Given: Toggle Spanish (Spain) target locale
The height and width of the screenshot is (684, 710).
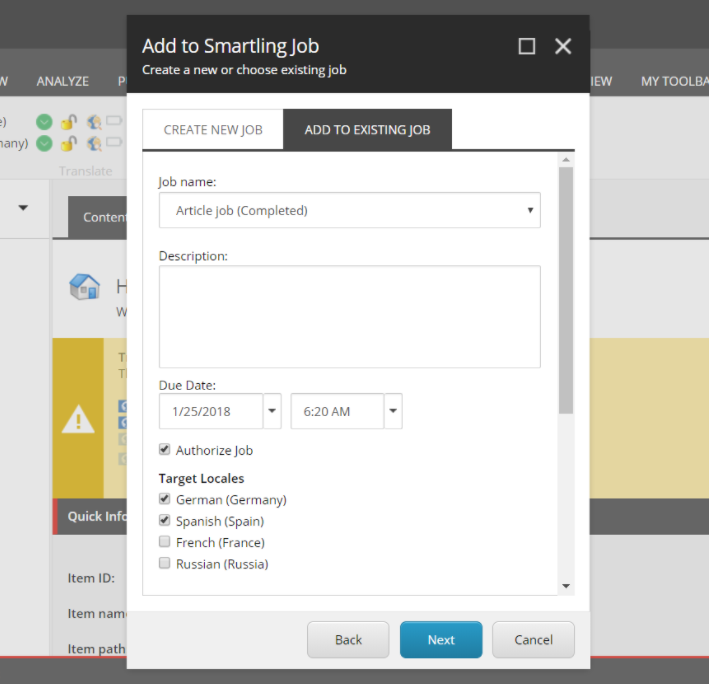Looking at the screenshot, I should (x=164, y=520).
